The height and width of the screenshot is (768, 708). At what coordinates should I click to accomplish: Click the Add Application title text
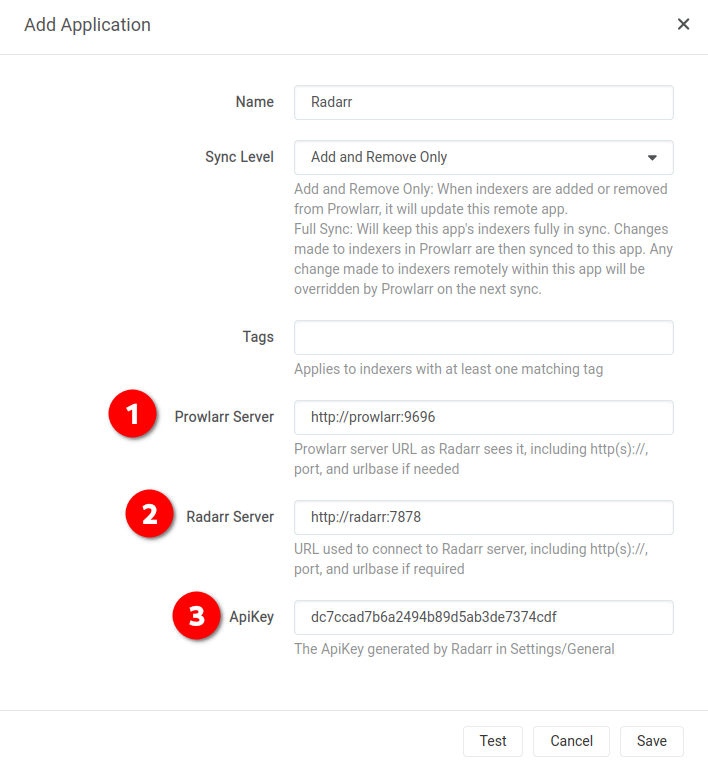pos(88,25)
